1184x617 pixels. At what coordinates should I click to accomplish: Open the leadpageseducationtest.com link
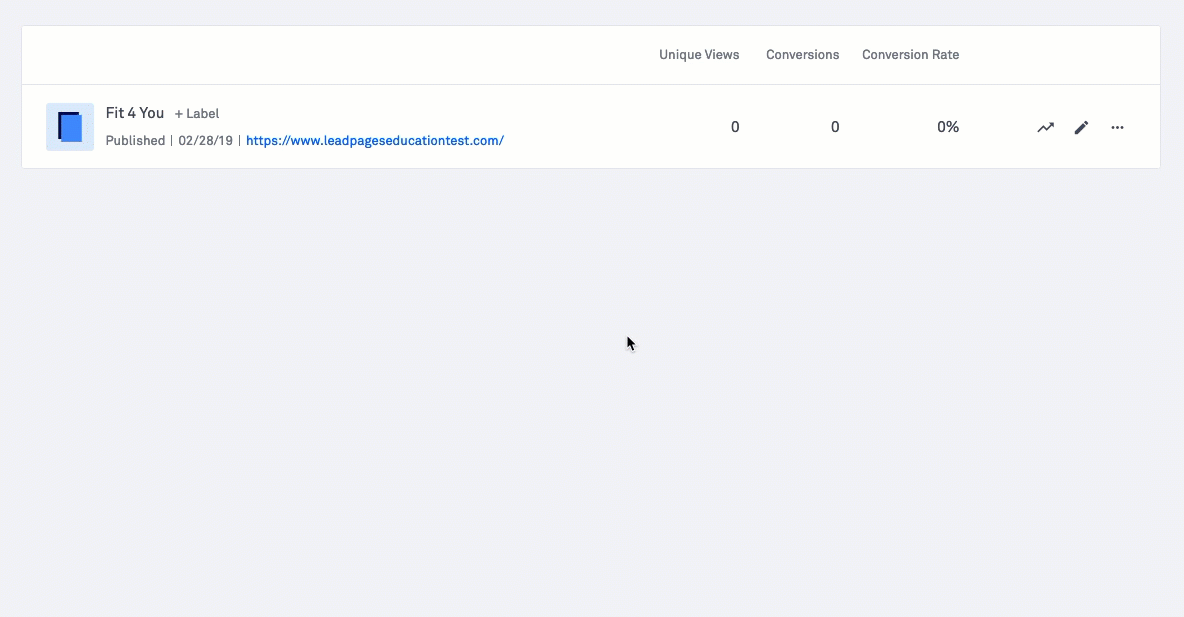375,140
